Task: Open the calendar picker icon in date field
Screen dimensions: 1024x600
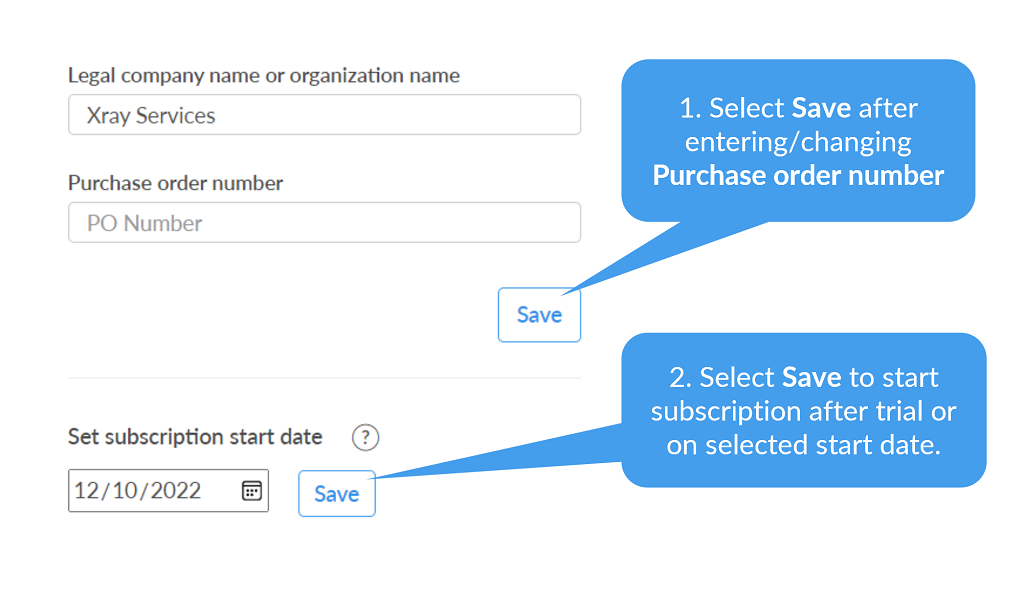Action: 252,490
